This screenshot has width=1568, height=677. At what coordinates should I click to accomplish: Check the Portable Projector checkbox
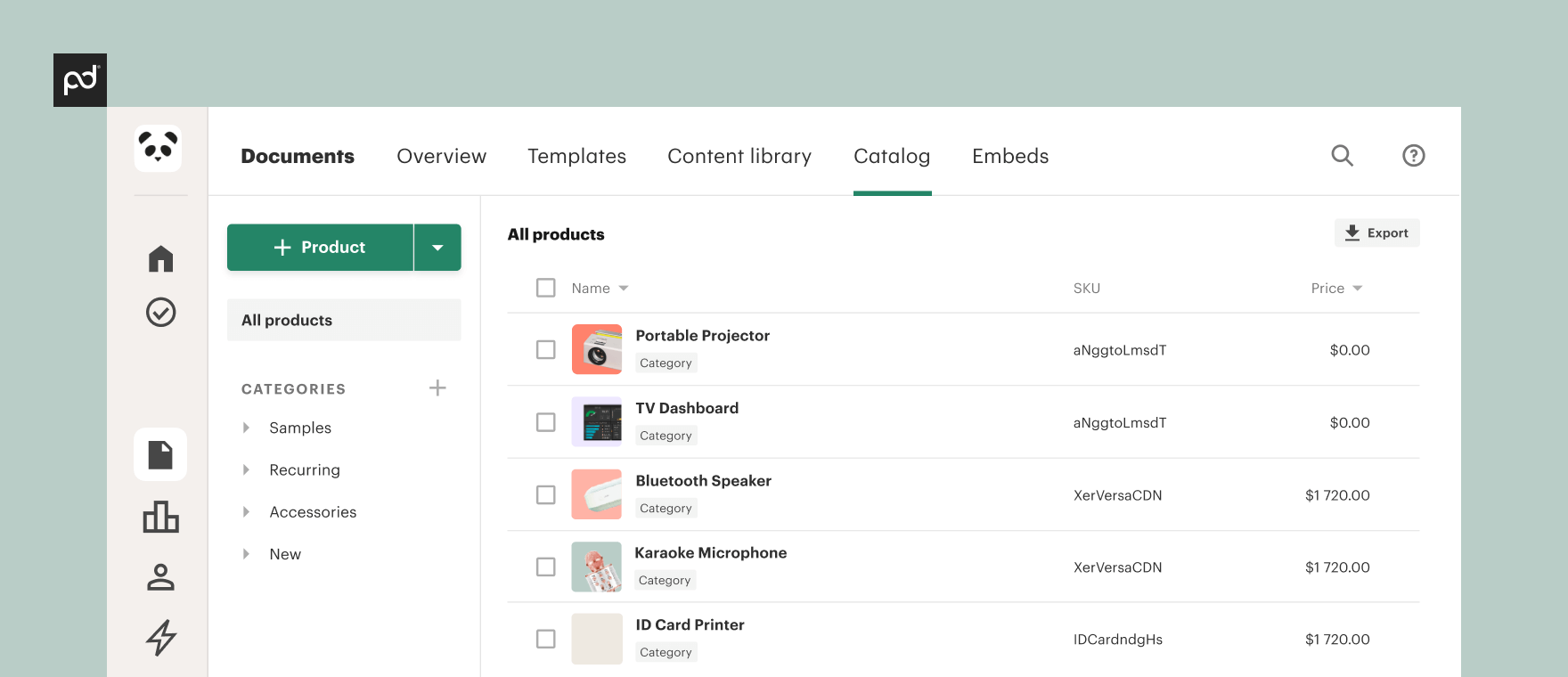tap(546, 349)
